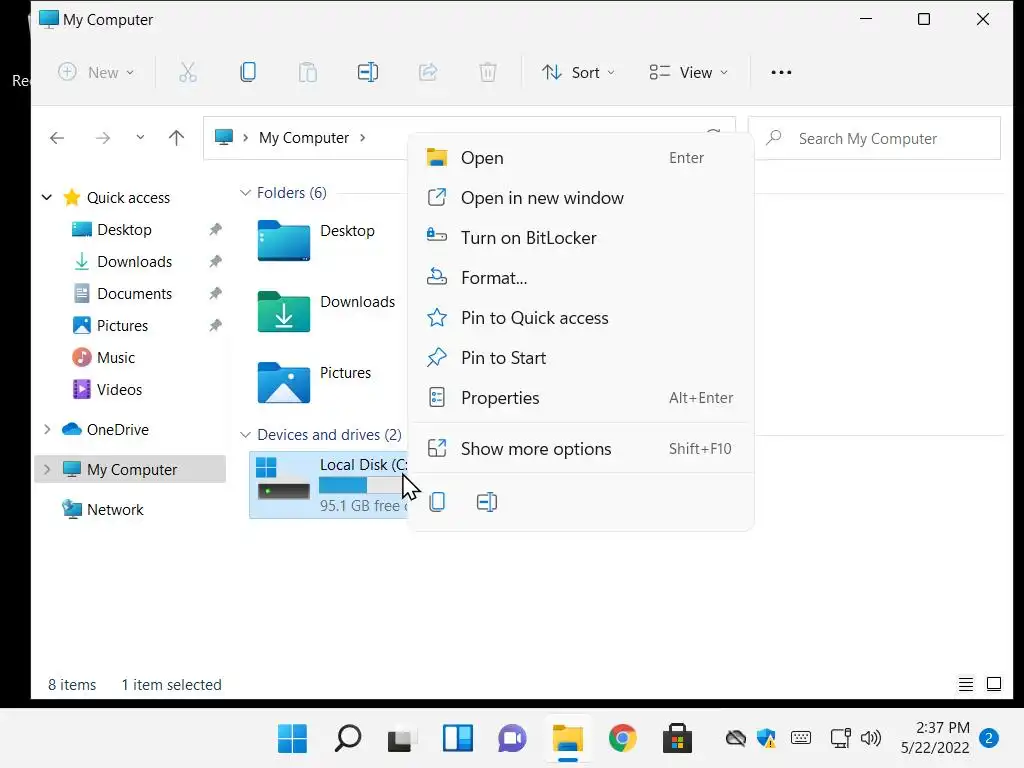The height and width of the screenshot is (768, 1024).
Task: Open recent locations dropdown chevron
Action: 140,138
